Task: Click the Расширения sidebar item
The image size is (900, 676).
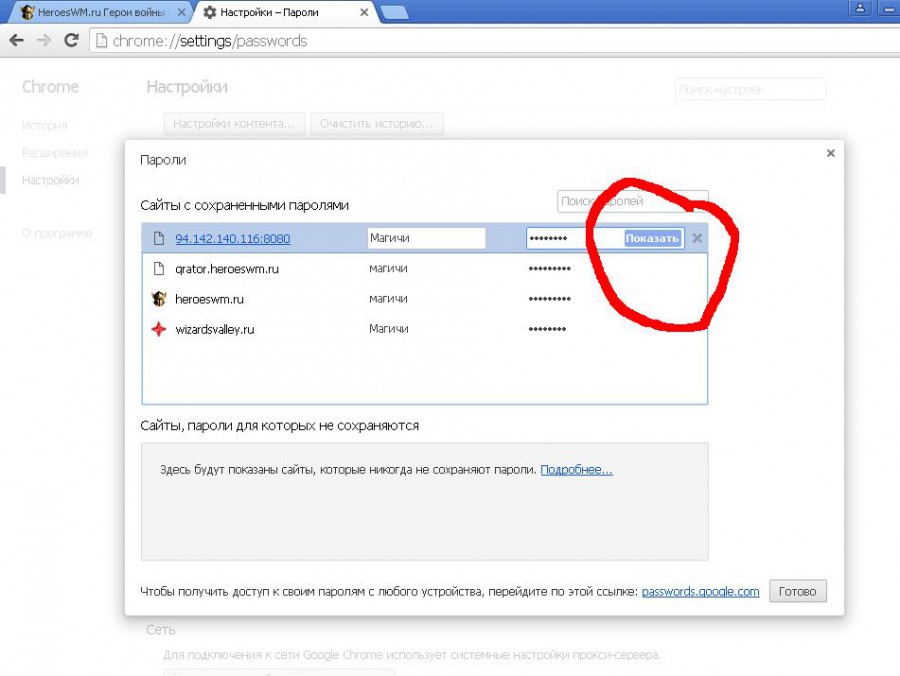Action: click(x=55, y=153)
